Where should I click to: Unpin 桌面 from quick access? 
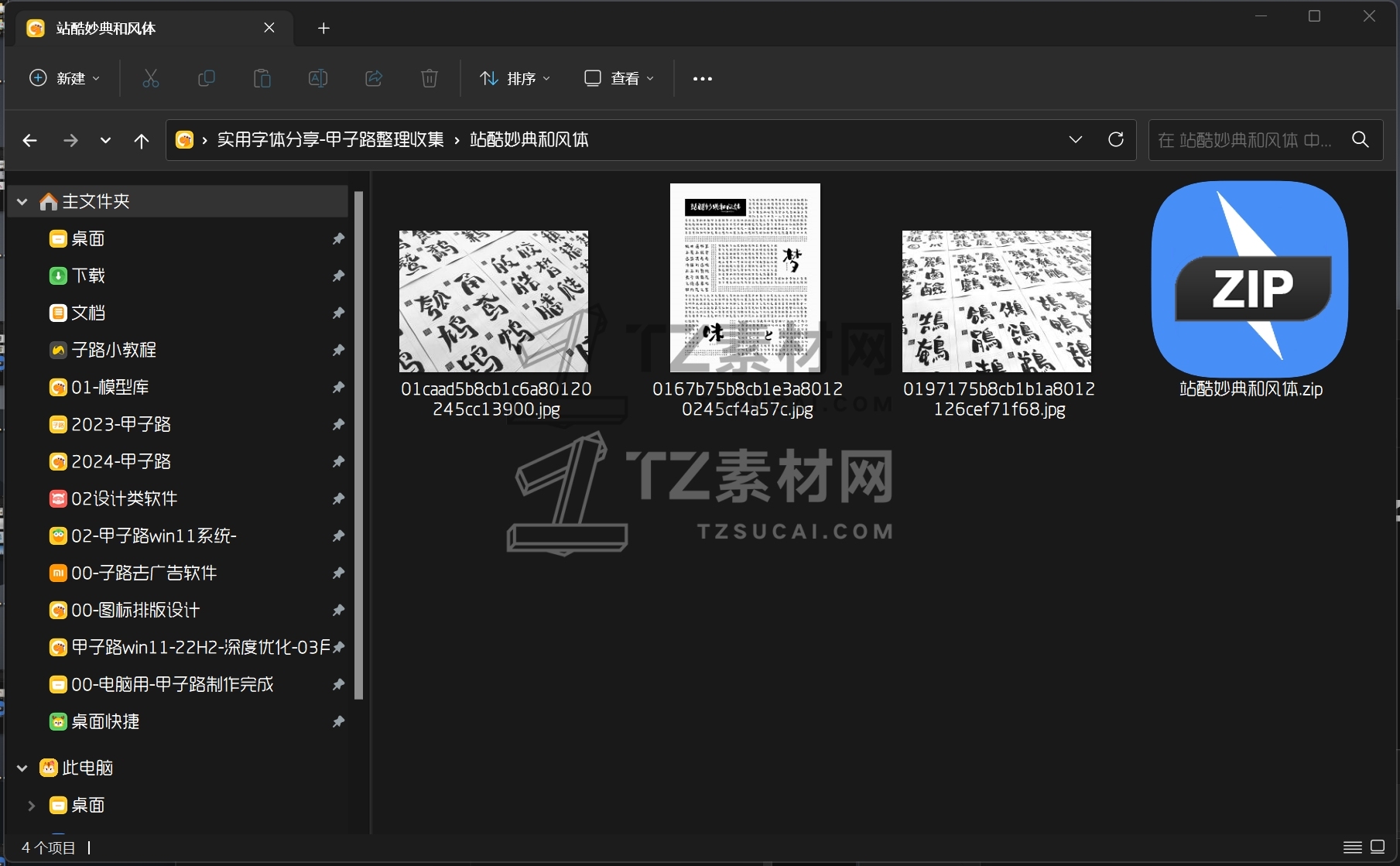click(x=338, y=238)
